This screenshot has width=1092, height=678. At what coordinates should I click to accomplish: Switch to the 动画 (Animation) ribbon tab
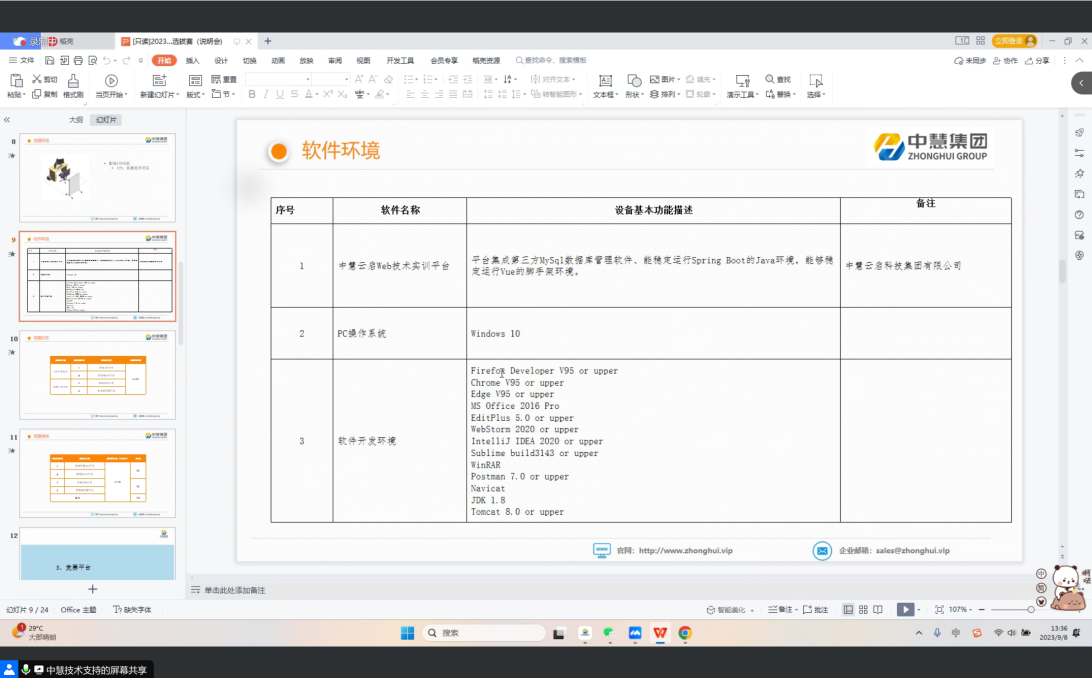pos(278,61)
